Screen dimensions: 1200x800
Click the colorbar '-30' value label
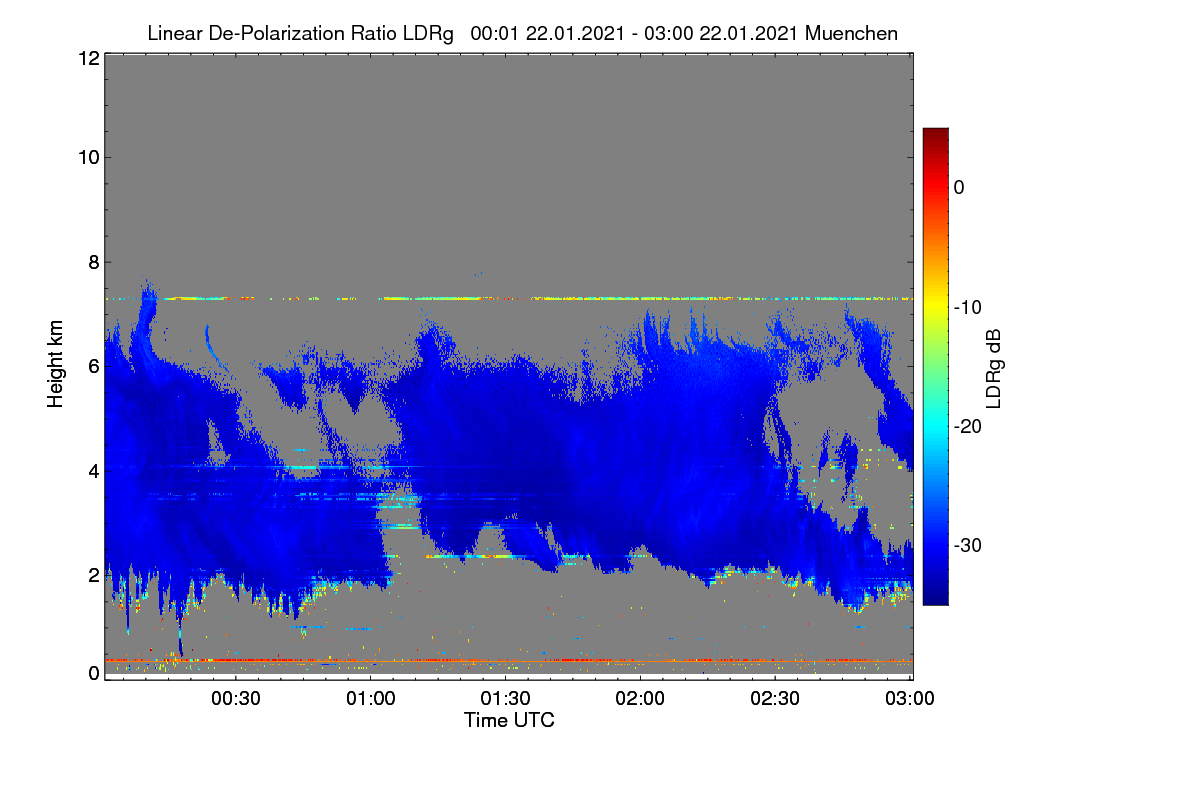(x=969, y=545)
